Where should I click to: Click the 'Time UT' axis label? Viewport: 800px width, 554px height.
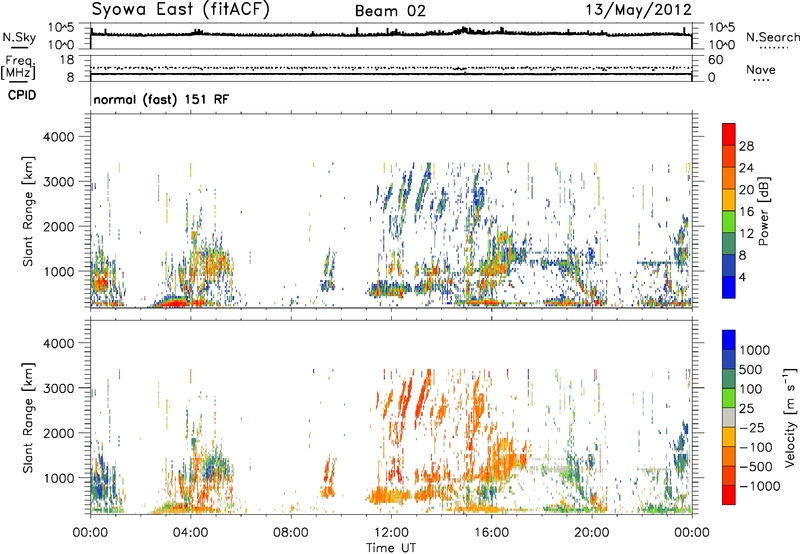pyautogui.click(x=391, y=548)
